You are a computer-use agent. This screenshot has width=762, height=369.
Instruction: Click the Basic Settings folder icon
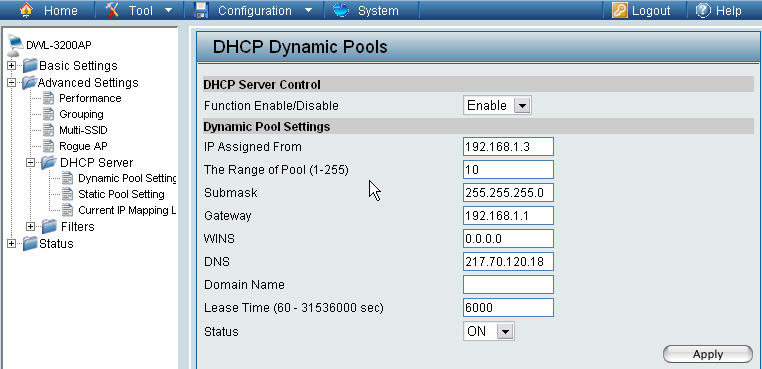tap(30, 65)
